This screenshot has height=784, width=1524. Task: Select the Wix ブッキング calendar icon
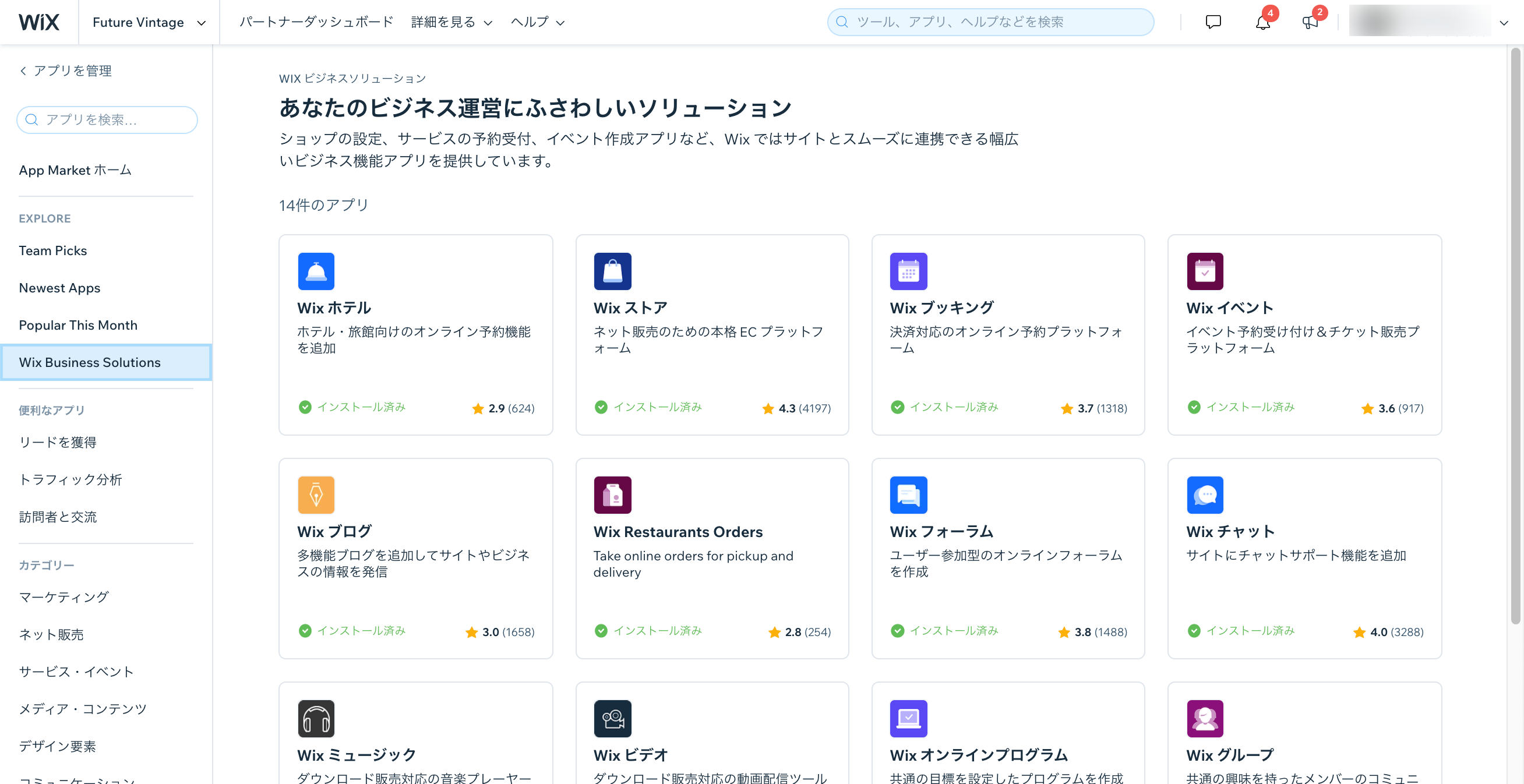909,271
